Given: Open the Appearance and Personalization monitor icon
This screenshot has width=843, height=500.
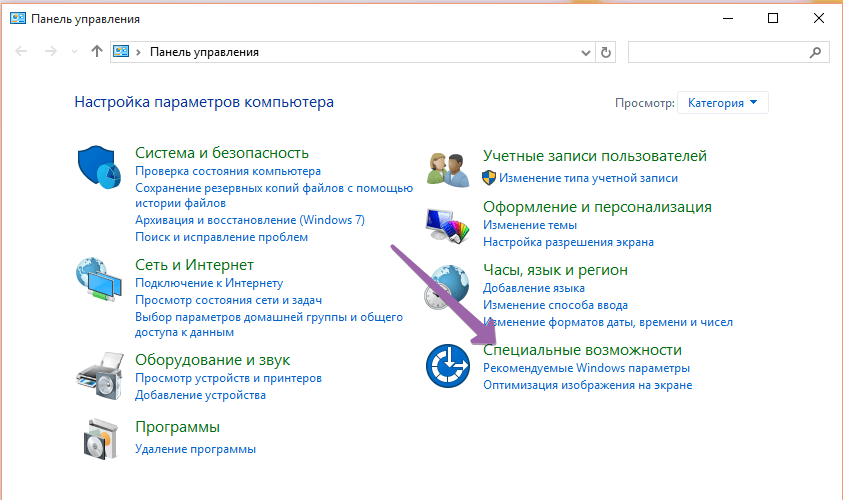Looking at the screenshot, I should pos(446,225).
